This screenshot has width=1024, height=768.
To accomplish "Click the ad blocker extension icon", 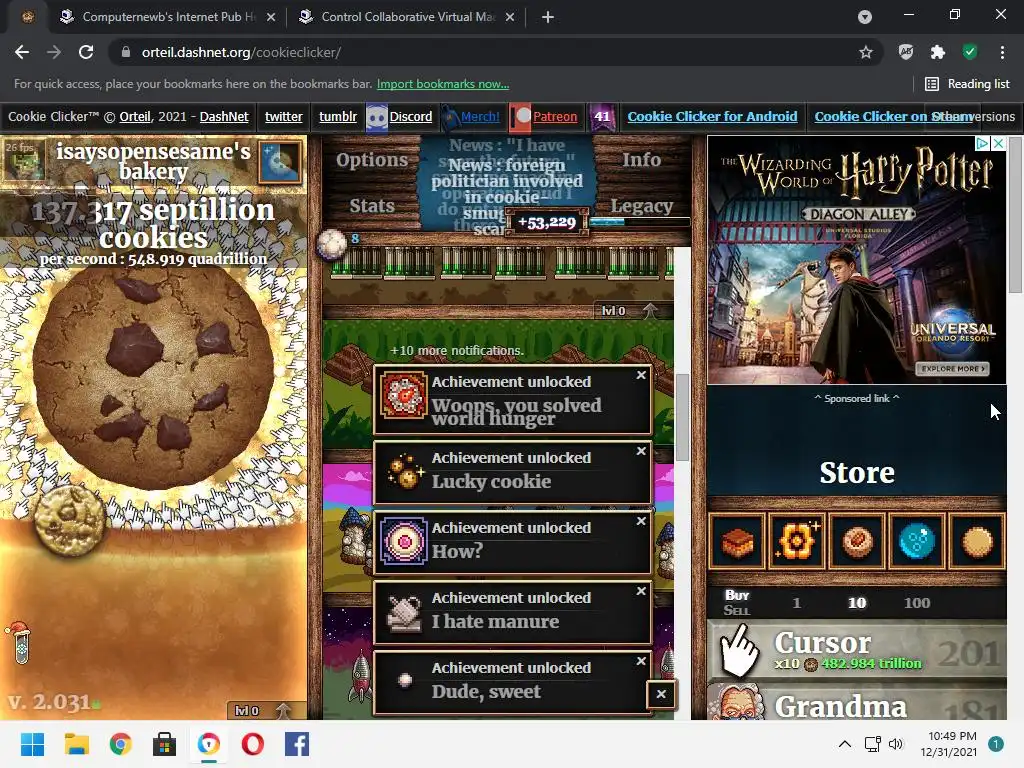I will coord(906,52).
